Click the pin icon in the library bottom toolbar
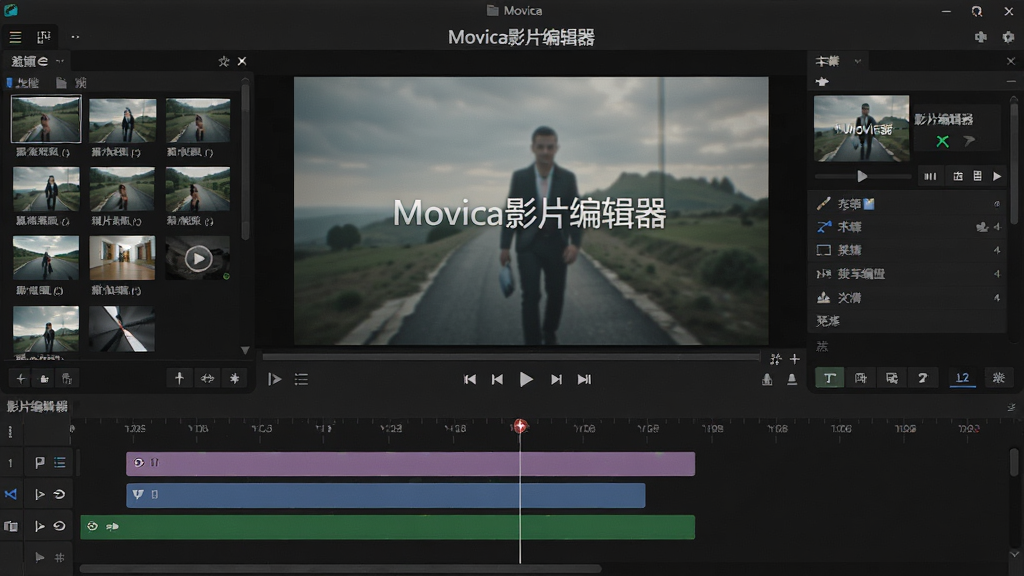The height and width of the screenshot is (576, 1024). 180,378
